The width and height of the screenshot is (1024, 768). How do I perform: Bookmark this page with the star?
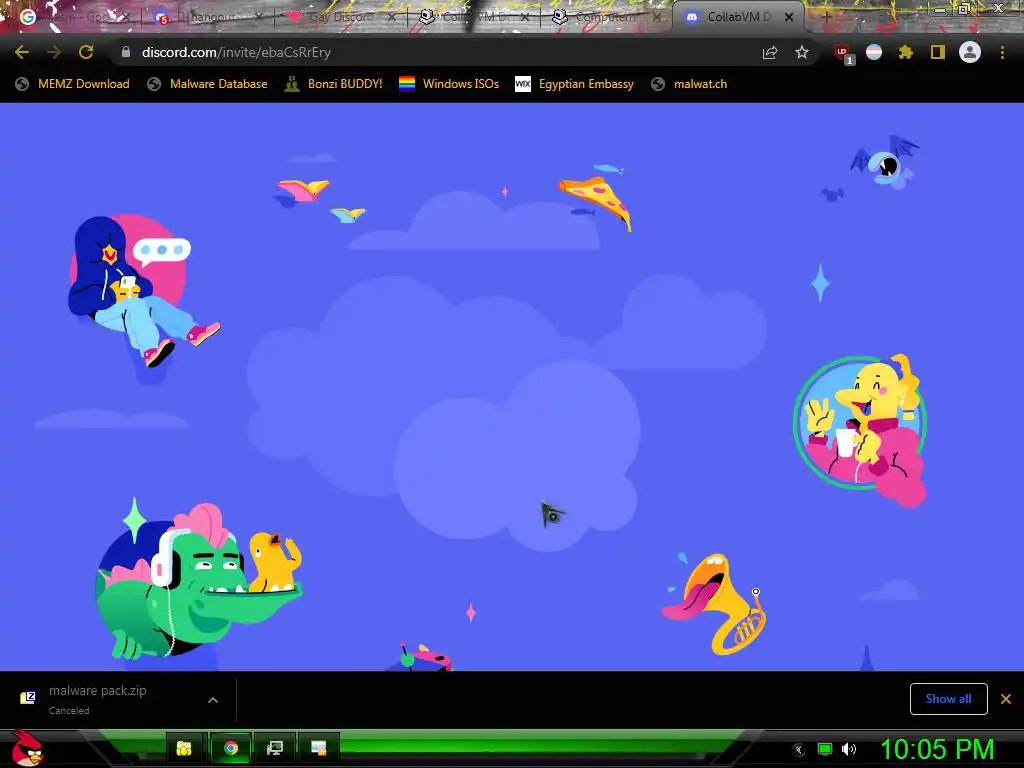pyautogui.click(x=802, y=52)
